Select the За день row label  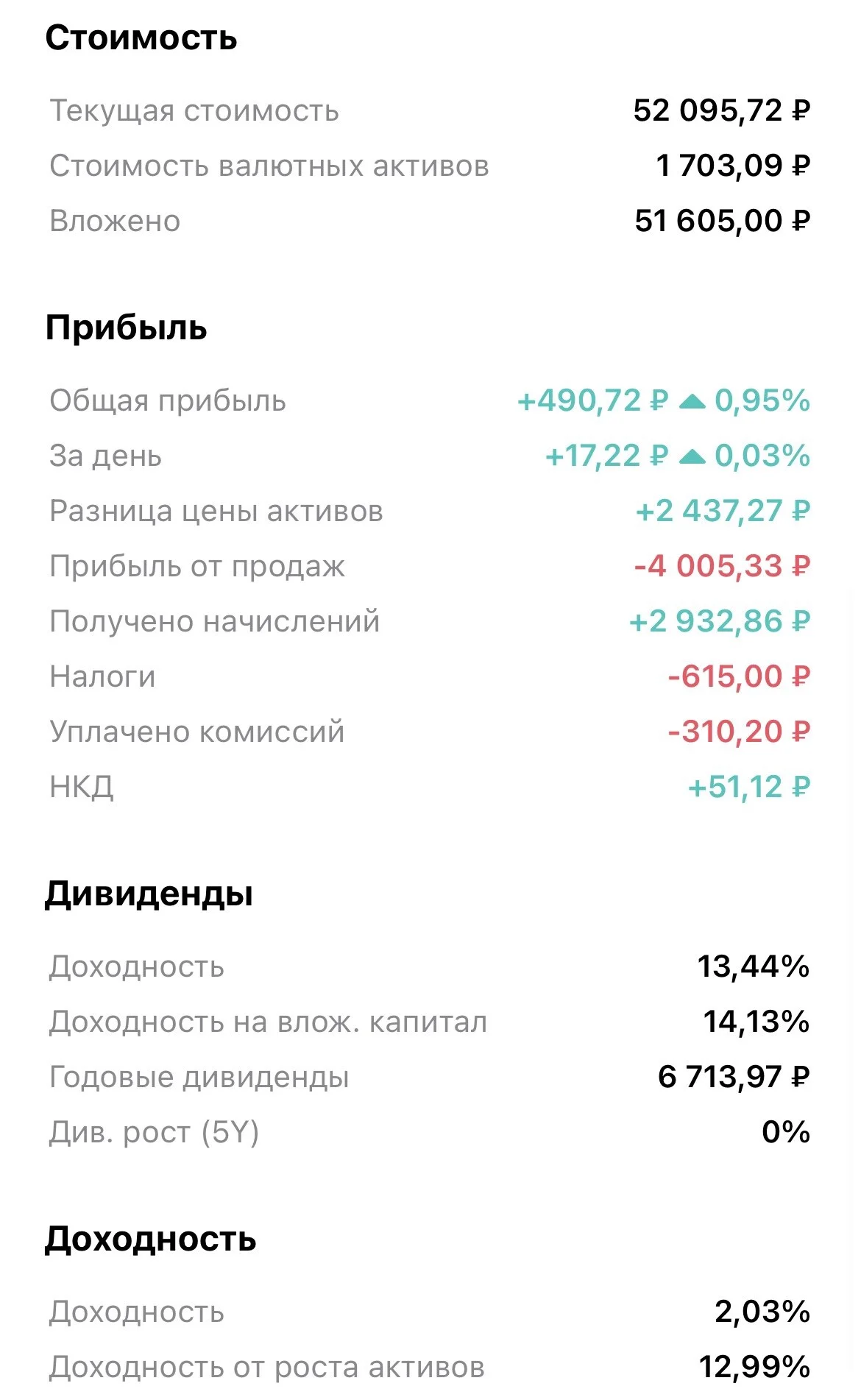click(x=105, y=456)
